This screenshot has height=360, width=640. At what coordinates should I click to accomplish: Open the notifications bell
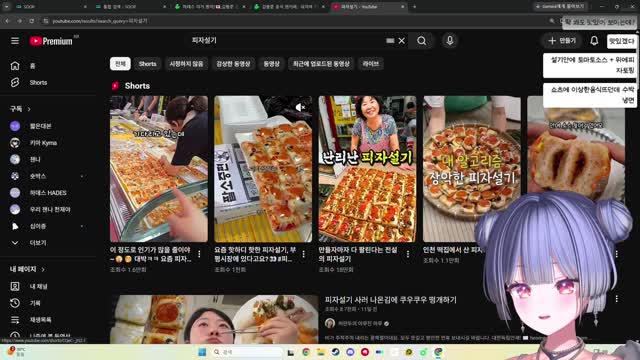coord(594,41)
